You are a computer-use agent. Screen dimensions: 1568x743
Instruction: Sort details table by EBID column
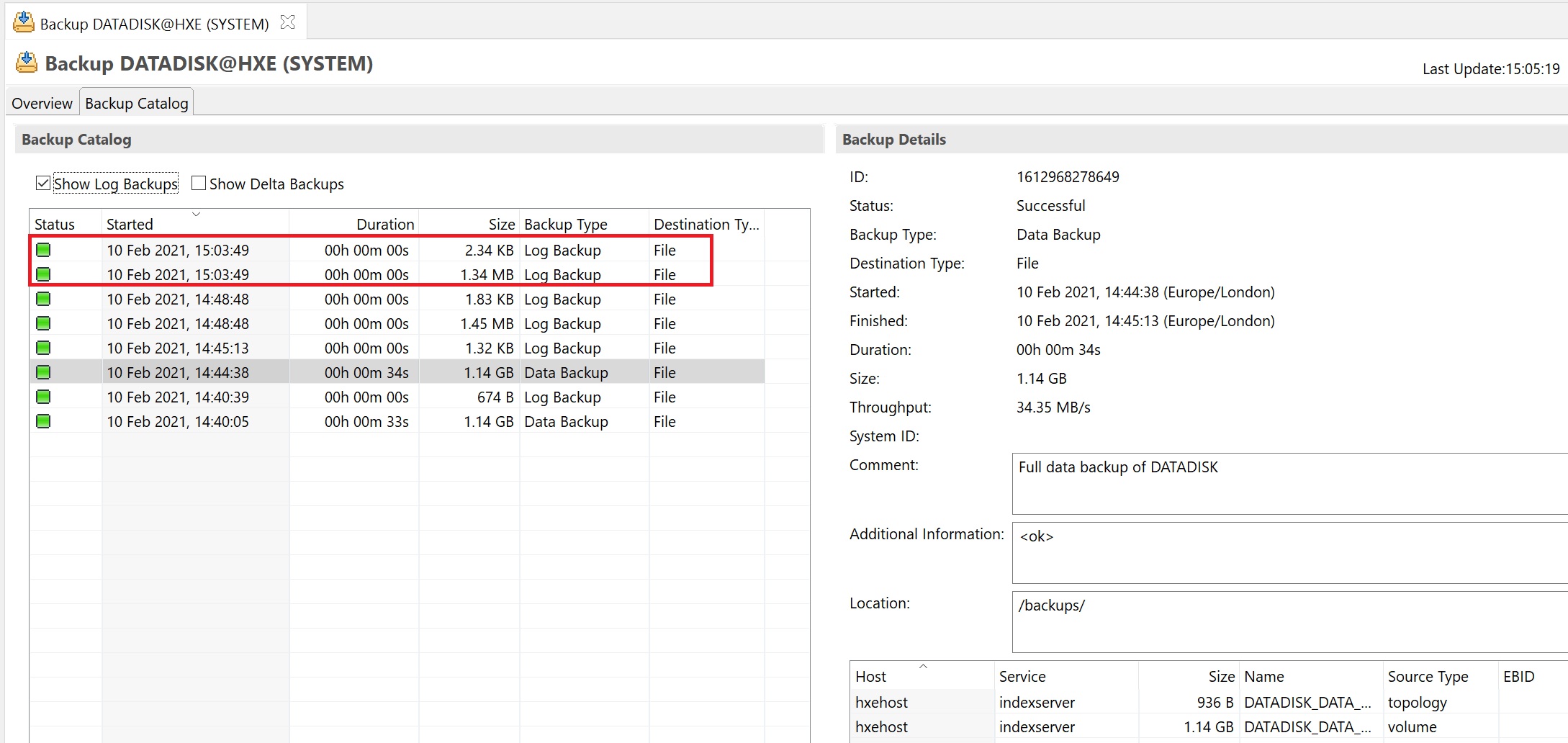[1533, 676]
